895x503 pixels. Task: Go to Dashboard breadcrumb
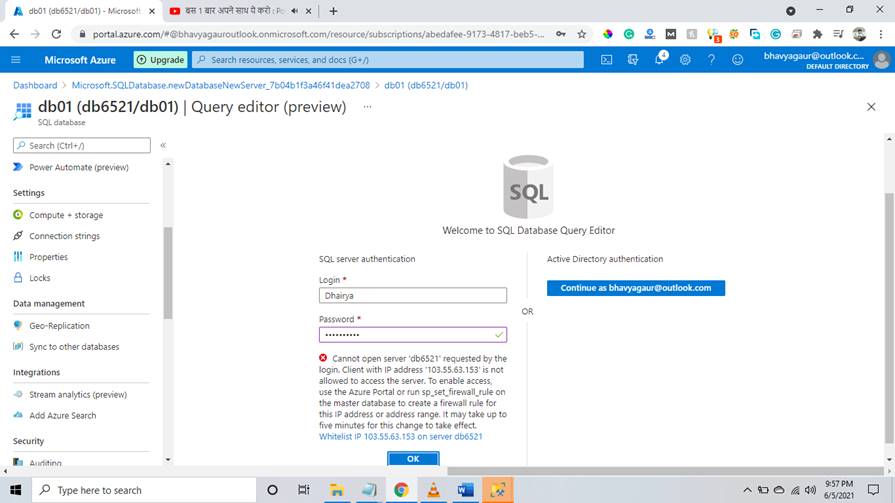pos(35,85)
